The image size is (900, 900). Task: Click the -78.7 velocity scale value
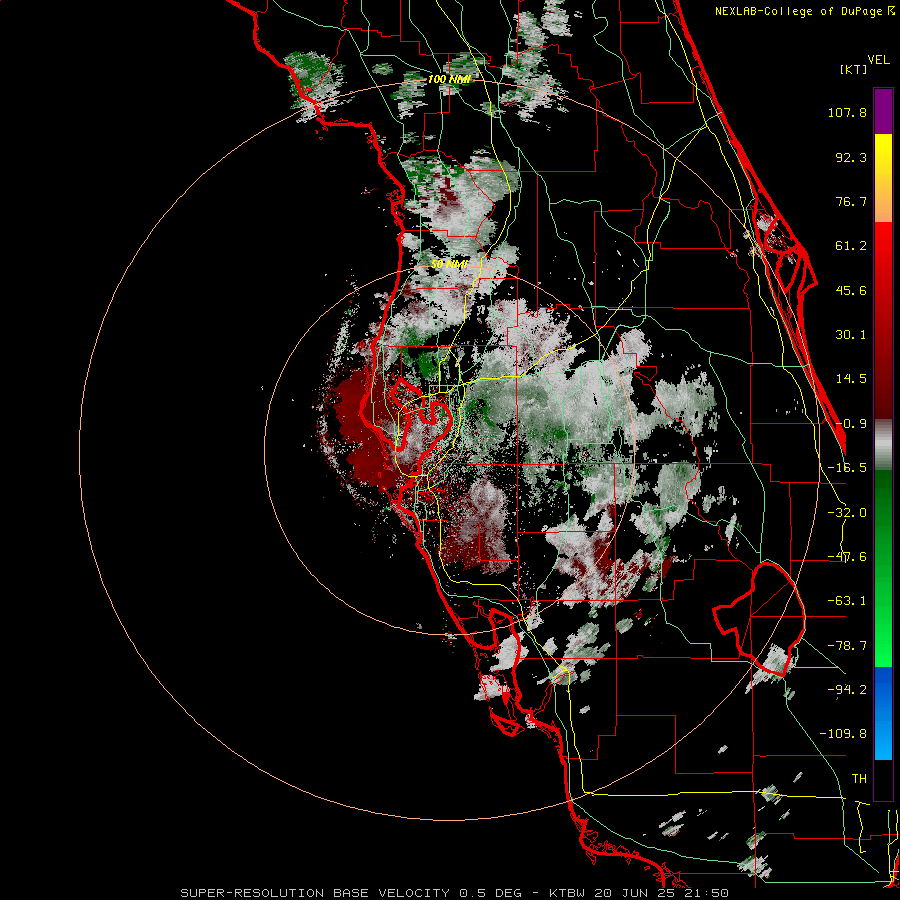(847, 645)
